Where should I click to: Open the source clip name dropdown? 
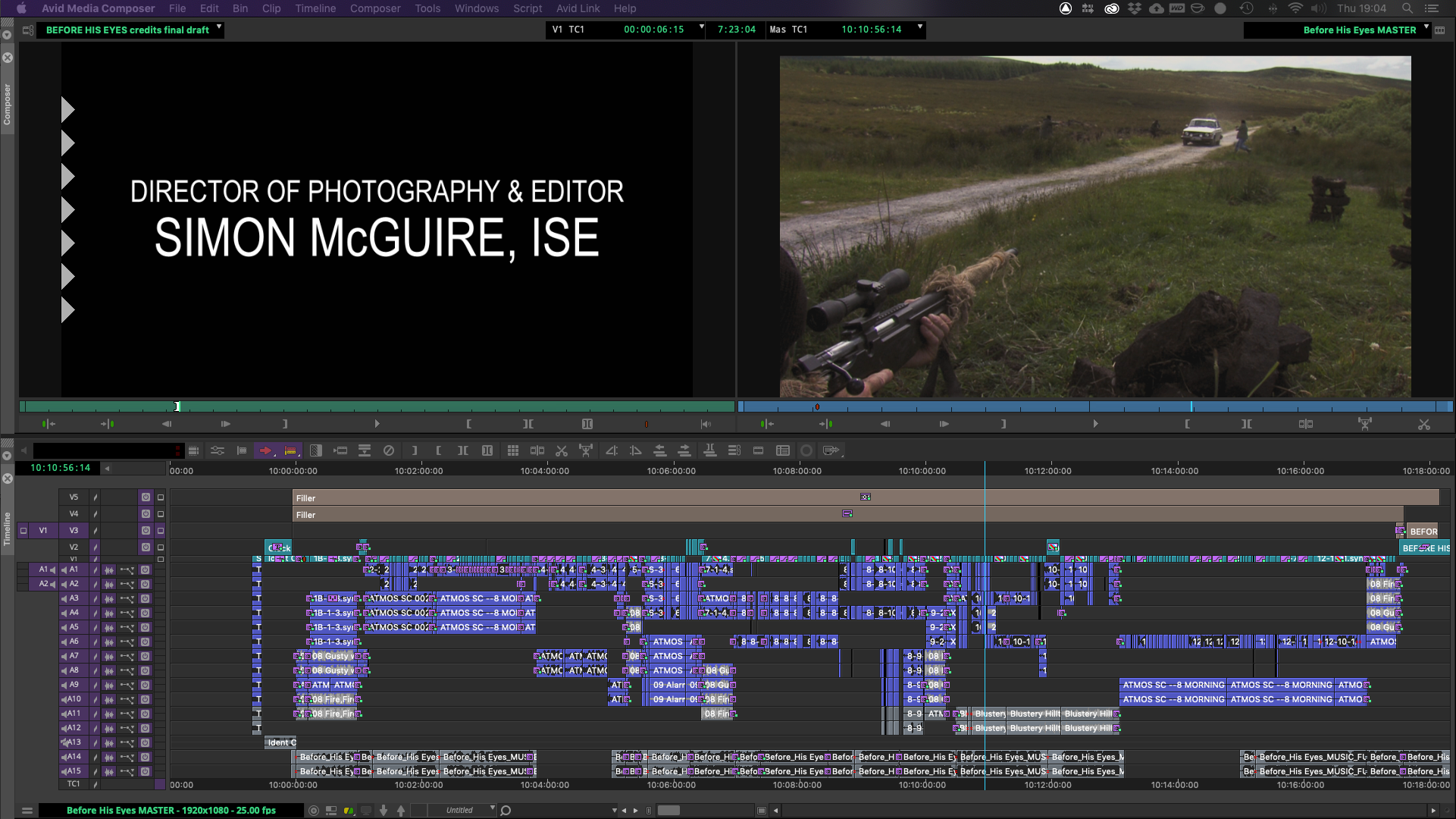tap(219, 27)
